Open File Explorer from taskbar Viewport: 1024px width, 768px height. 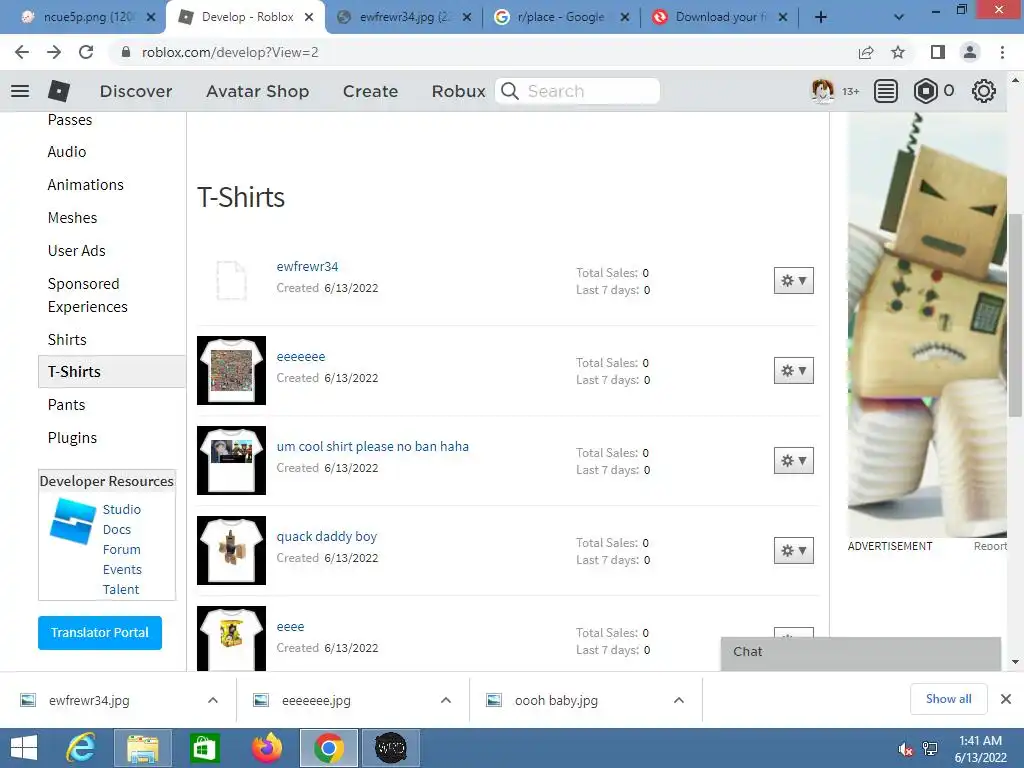click(x=142, y=748)
